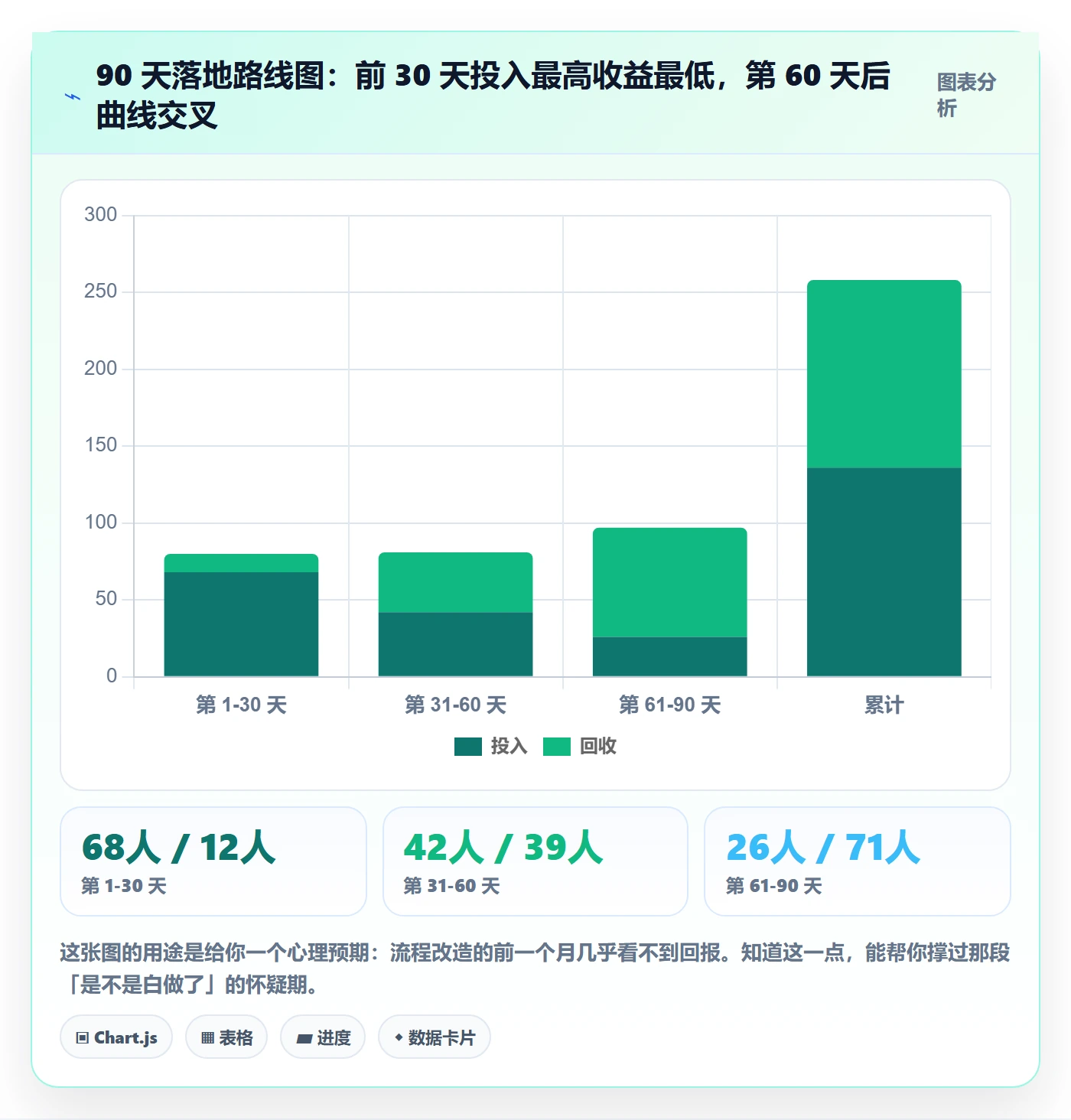Click the 300 value on the y-axis

coord(101,214)
